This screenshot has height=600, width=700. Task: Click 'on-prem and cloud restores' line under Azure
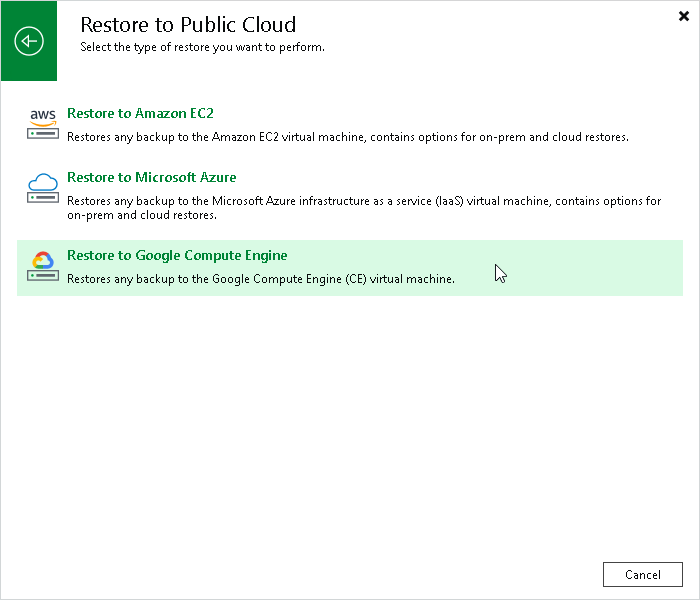[x=142, y=215]
